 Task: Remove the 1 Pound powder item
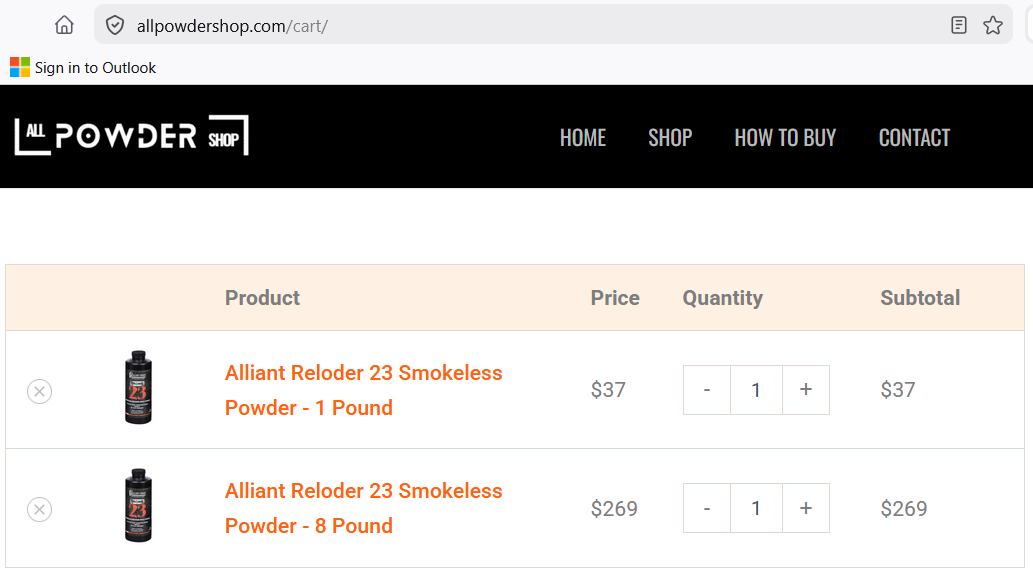[39, 391]
